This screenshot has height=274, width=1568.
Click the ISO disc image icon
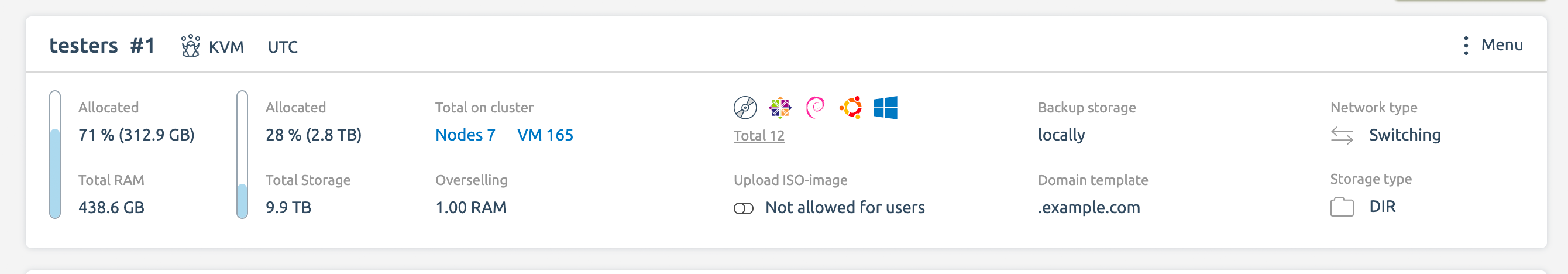pyautogui.click(x=745, y=108)
